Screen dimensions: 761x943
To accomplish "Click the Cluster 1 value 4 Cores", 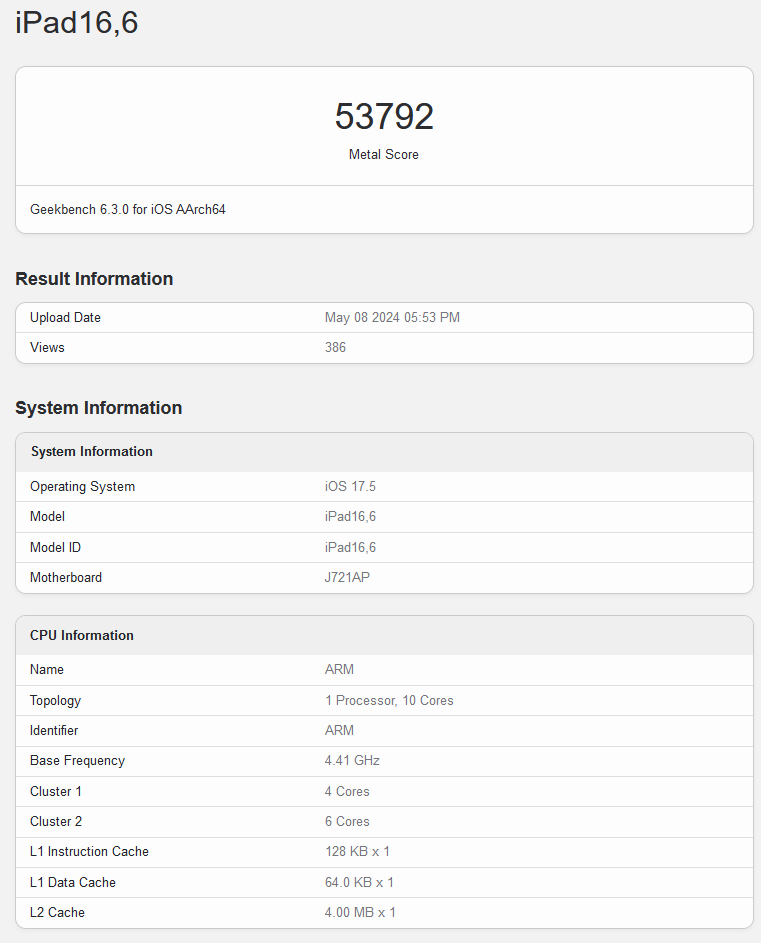I will (x=347, y=792).
